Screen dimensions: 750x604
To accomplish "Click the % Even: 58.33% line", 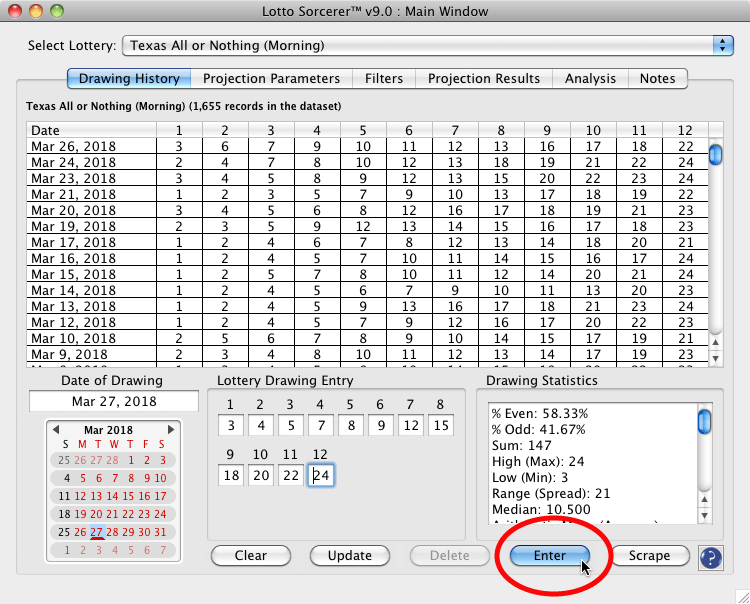I will (540, 413).
